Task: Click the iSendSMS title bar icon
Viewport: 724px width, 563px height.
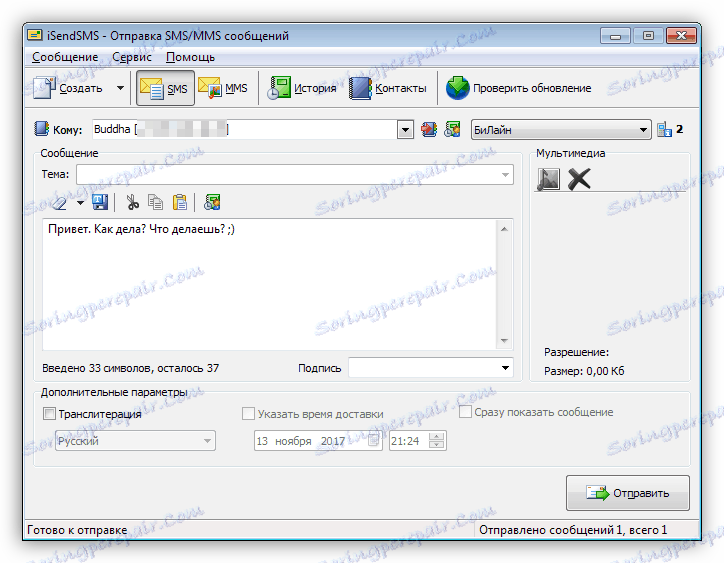Action: [x=35, y=35]
